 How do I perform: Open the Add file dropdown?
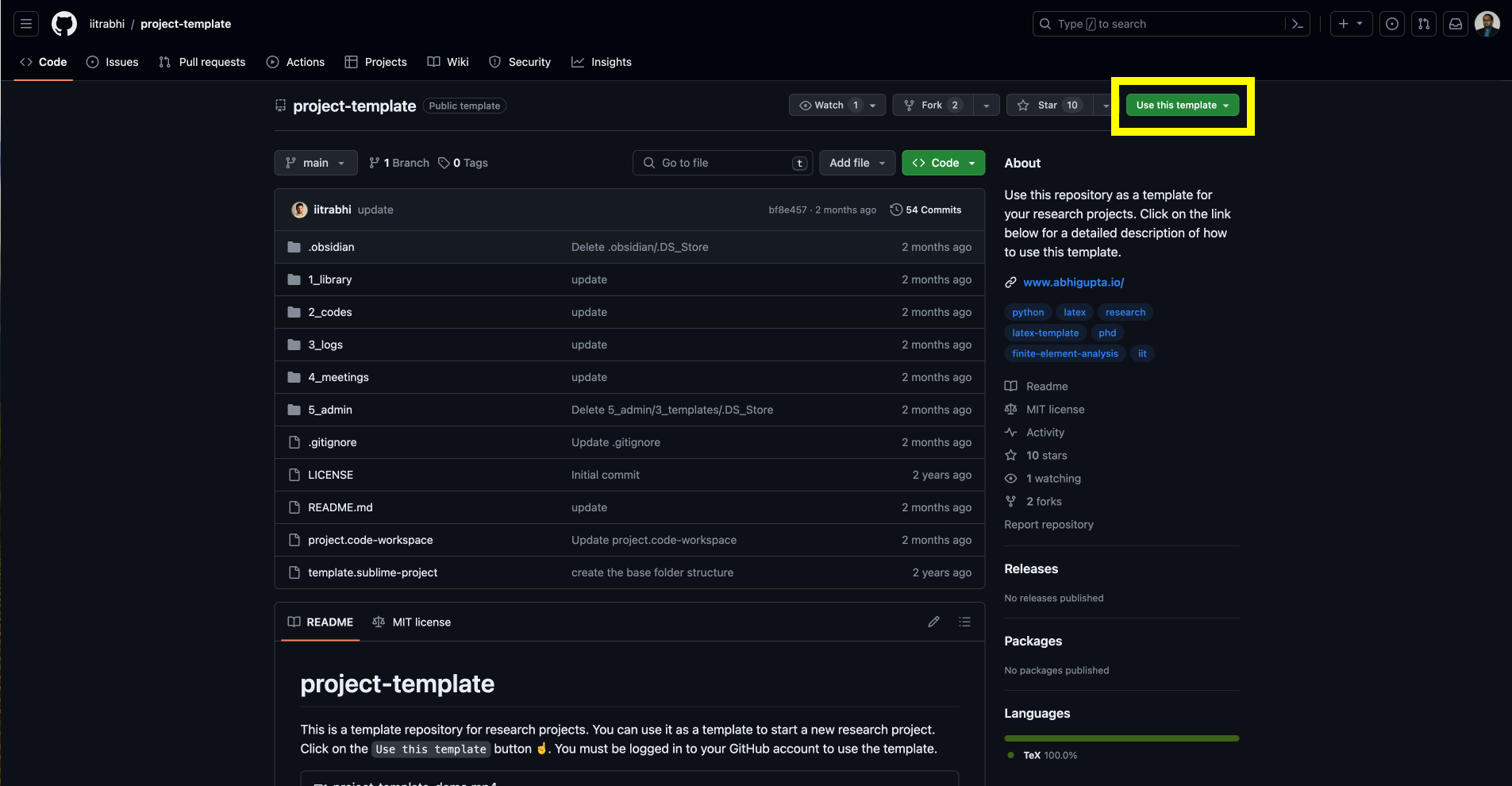(856, 163)
